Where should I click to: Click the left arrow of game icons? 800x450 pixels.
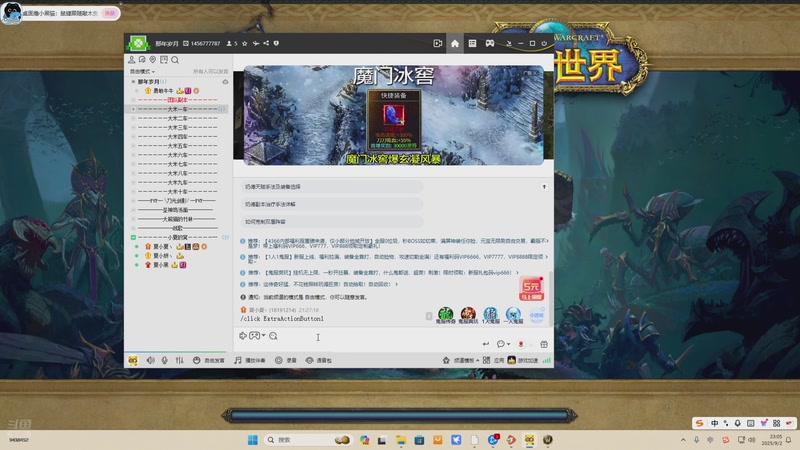tap(429, 316)
